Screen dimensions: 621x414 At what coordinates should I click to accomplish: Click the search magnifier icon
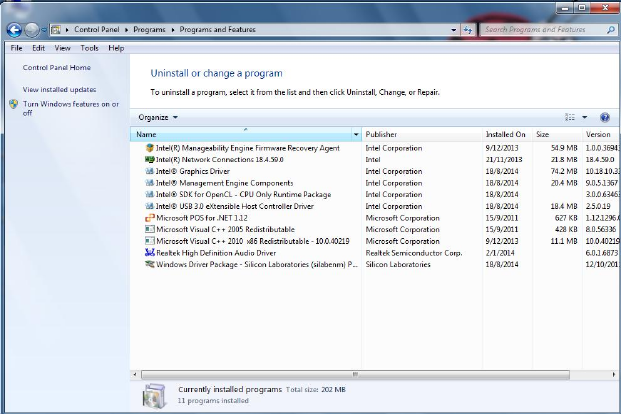coord(610,30)
